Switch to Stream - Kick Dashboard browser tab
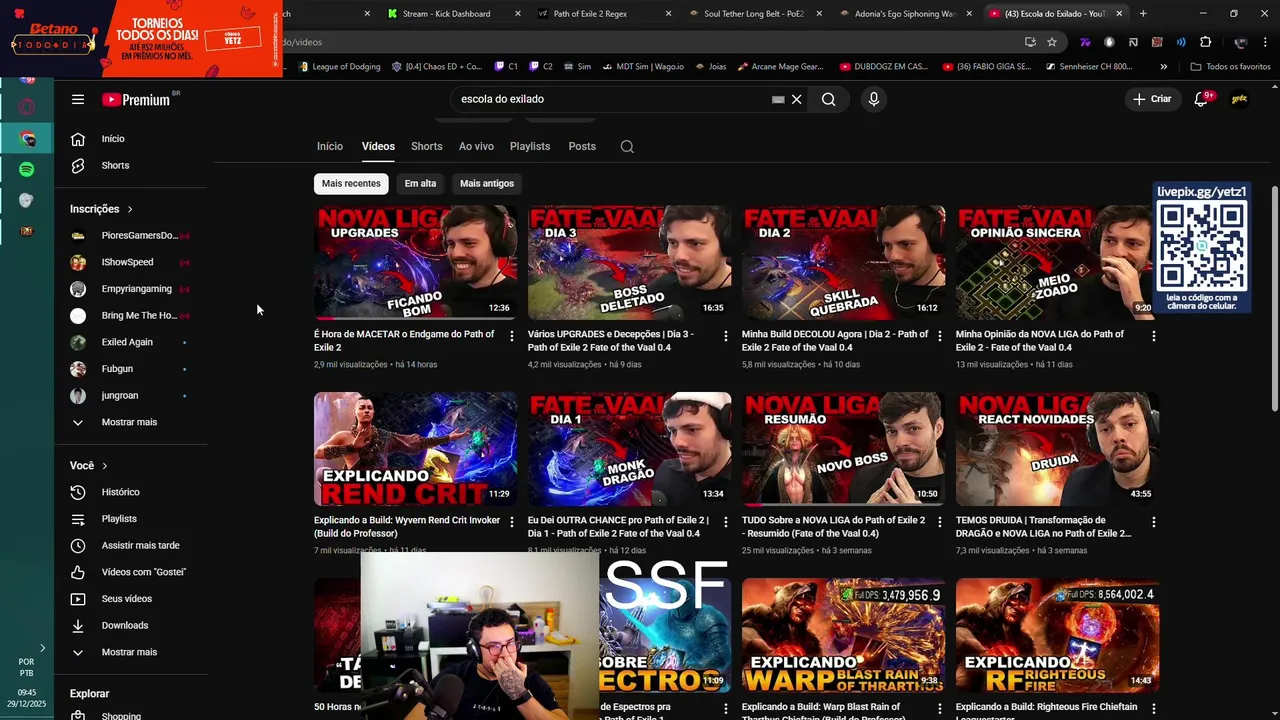Image resolution: width=1280 pixels, height=720 pixels. click(x=445, y=14)
